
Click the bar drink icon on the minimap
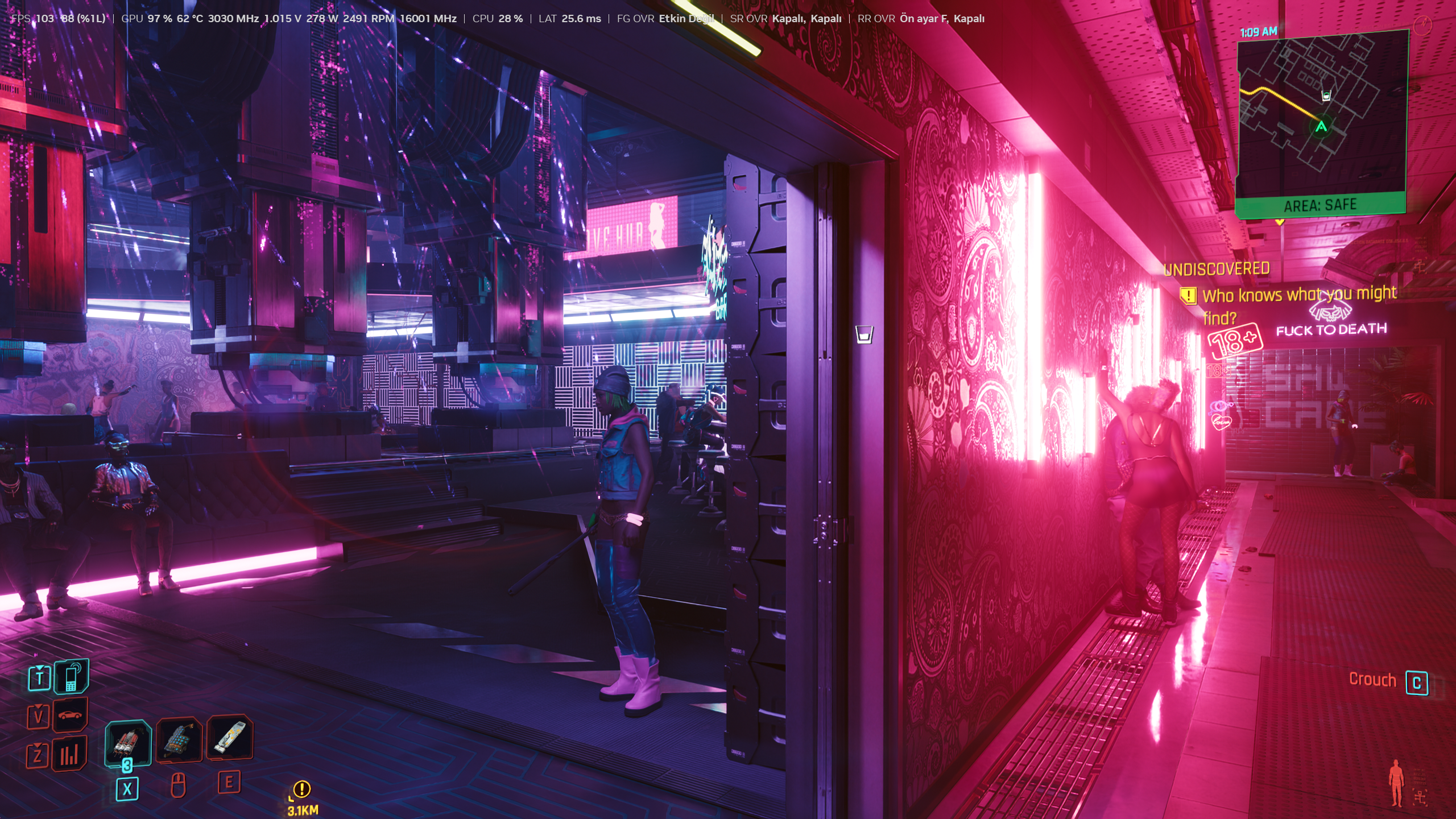(1326, 96)
